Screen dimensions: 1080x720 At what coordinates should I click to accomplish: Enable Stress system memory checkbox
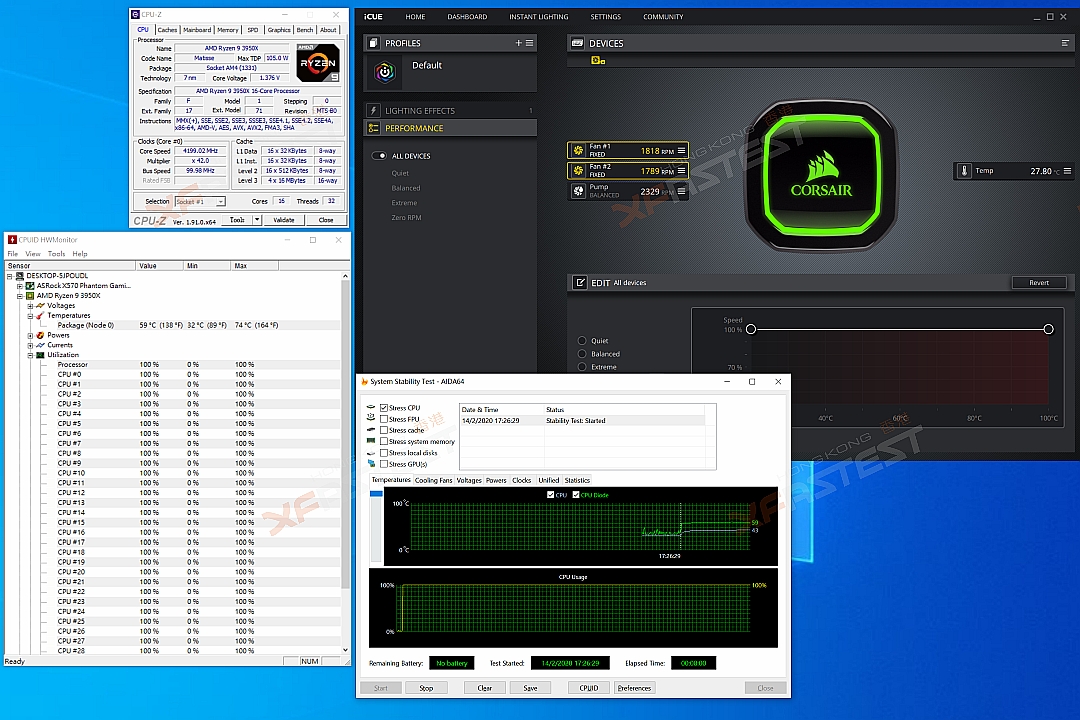click(384, 442)
